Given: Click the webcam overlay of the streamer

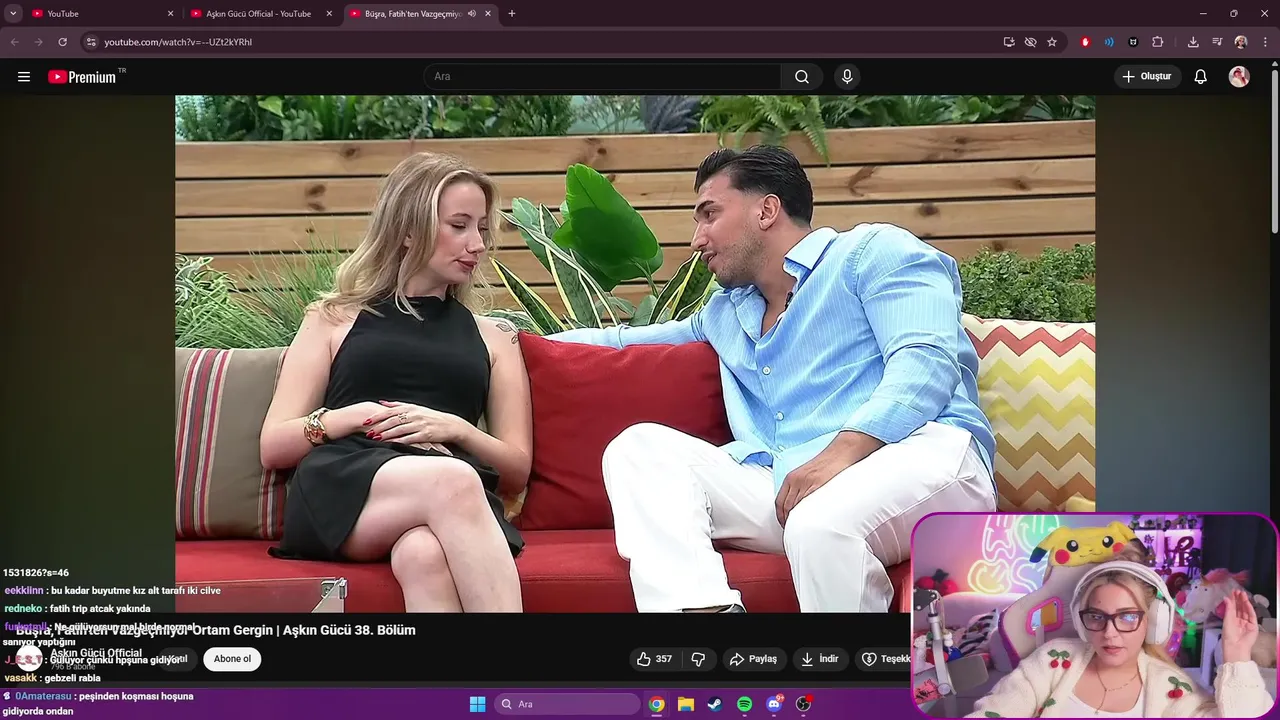Looking at the screenshot, I should tap(1095, 616).
